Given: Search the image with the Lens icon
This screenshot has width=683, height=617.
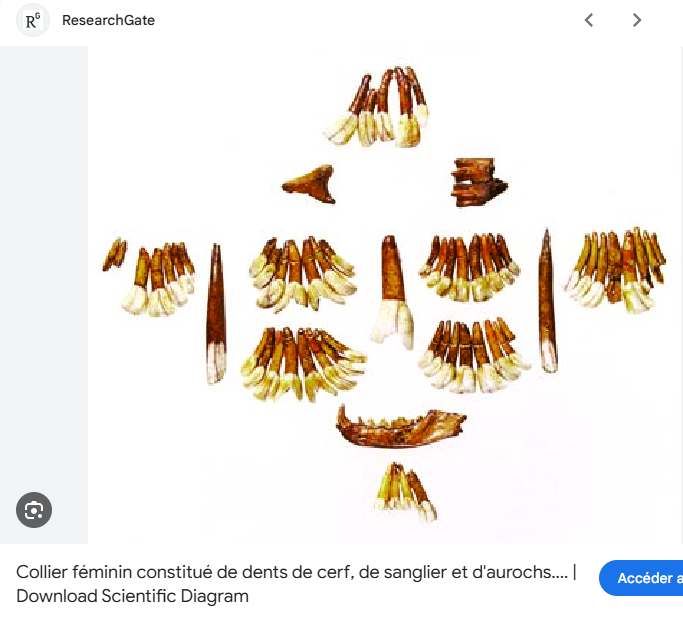Looking at the screenshot, I should click(34, 510).
